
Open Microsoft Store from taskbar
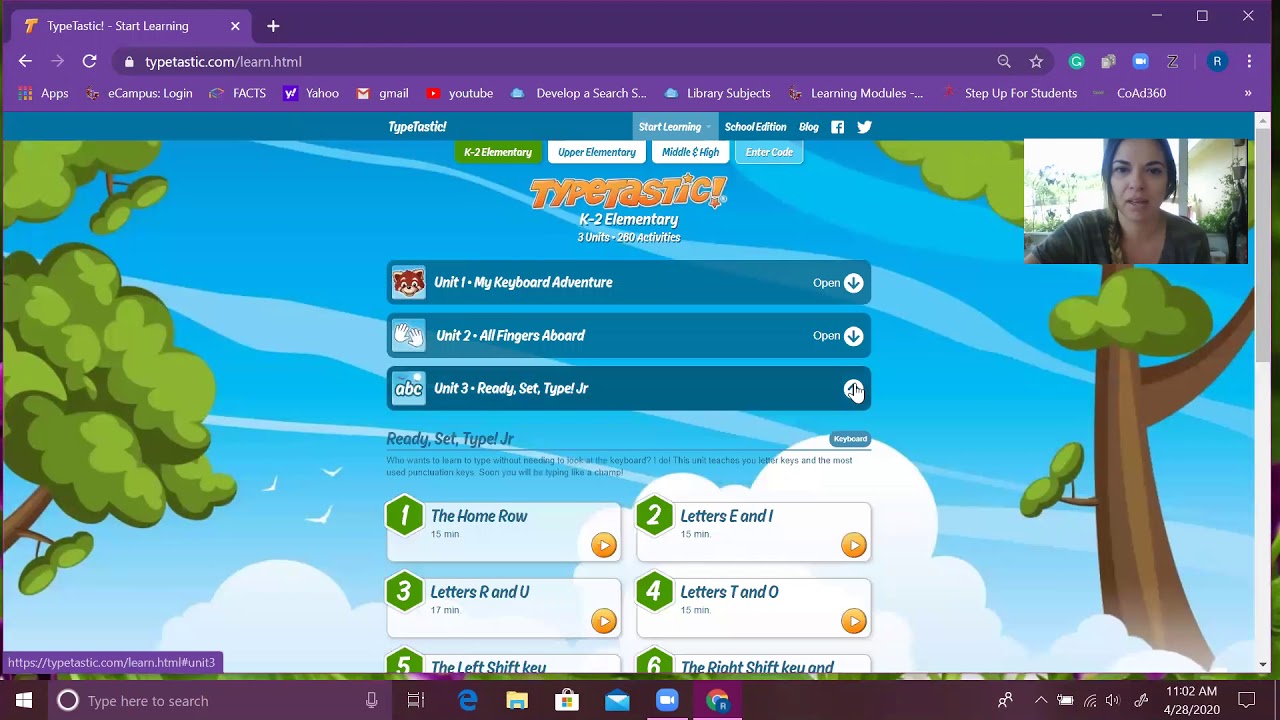(x=567, y=700)
